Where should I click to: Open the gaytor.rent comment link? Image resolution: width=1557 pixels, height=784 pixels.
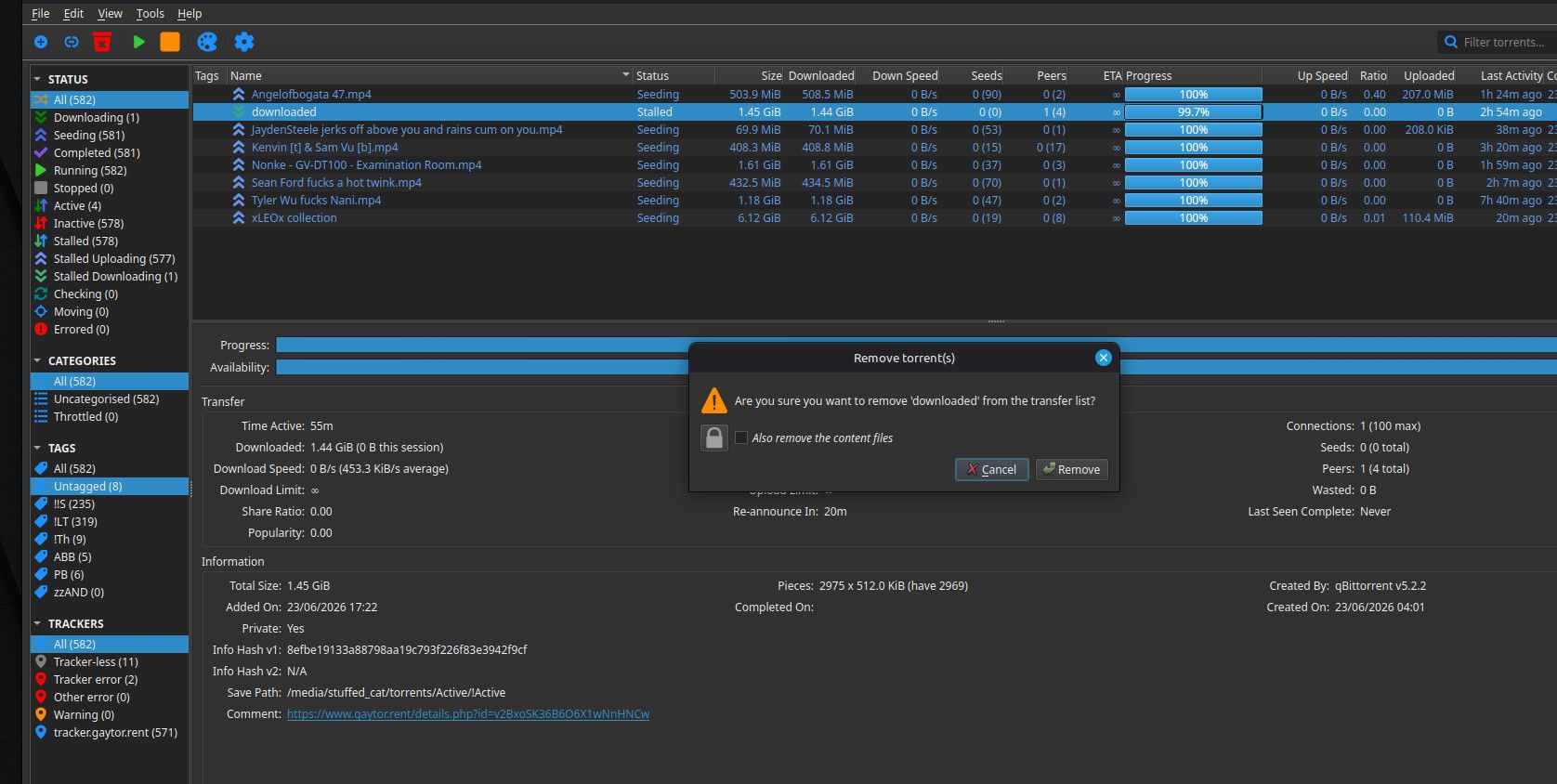click(468, 714)
